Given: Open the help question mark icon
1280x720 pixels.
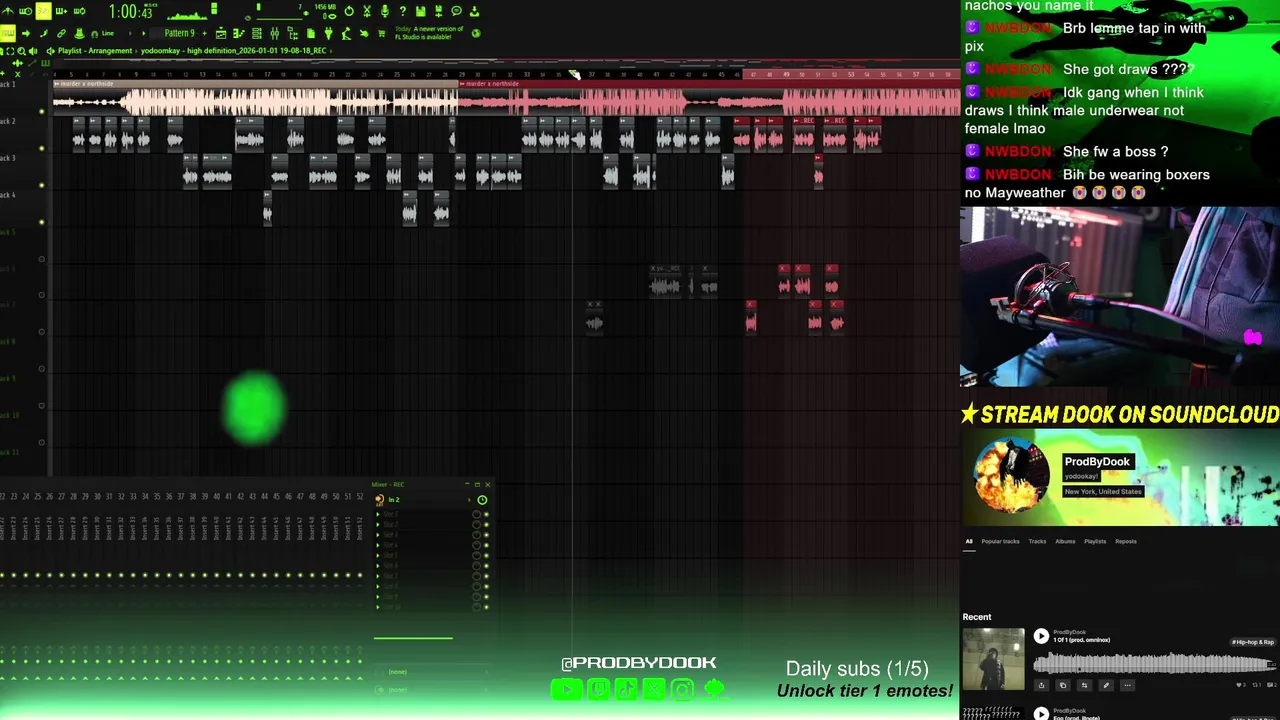Looking at the screenshot, I should coord(403,11).
